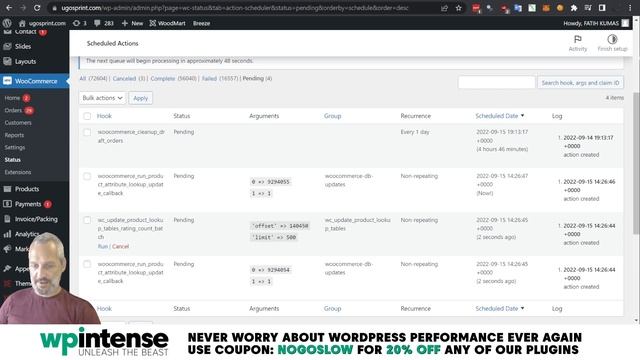Open WooCommerce Reports submenu
Image resolution: width=640 pixels, height=360 pixels.
click(14, 135)
